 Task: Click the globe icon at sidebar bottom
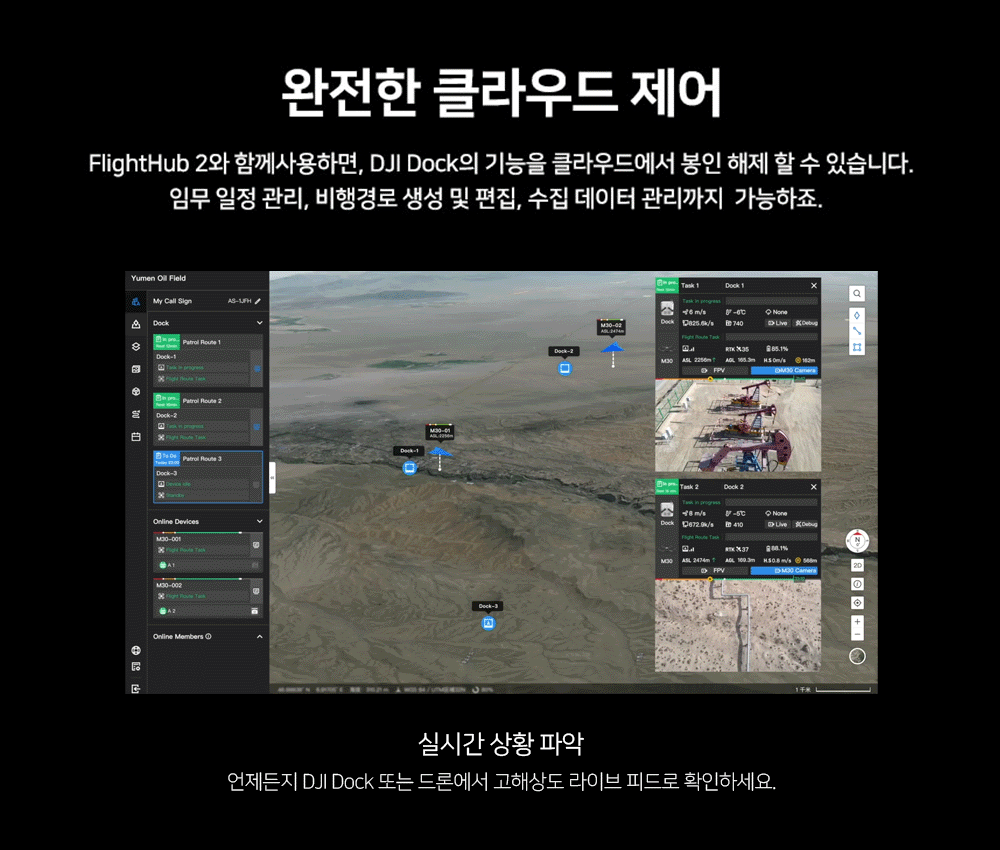pos(136,650)
